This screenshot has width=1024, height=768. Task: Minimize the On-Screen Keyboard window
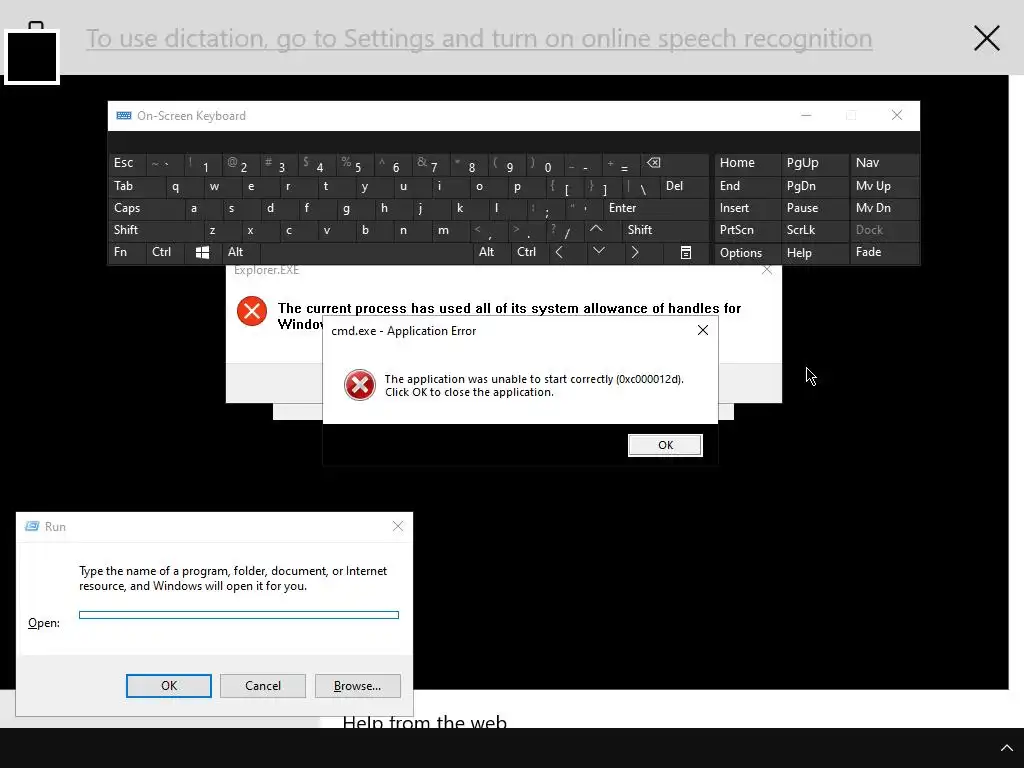[x=806, y=116]
